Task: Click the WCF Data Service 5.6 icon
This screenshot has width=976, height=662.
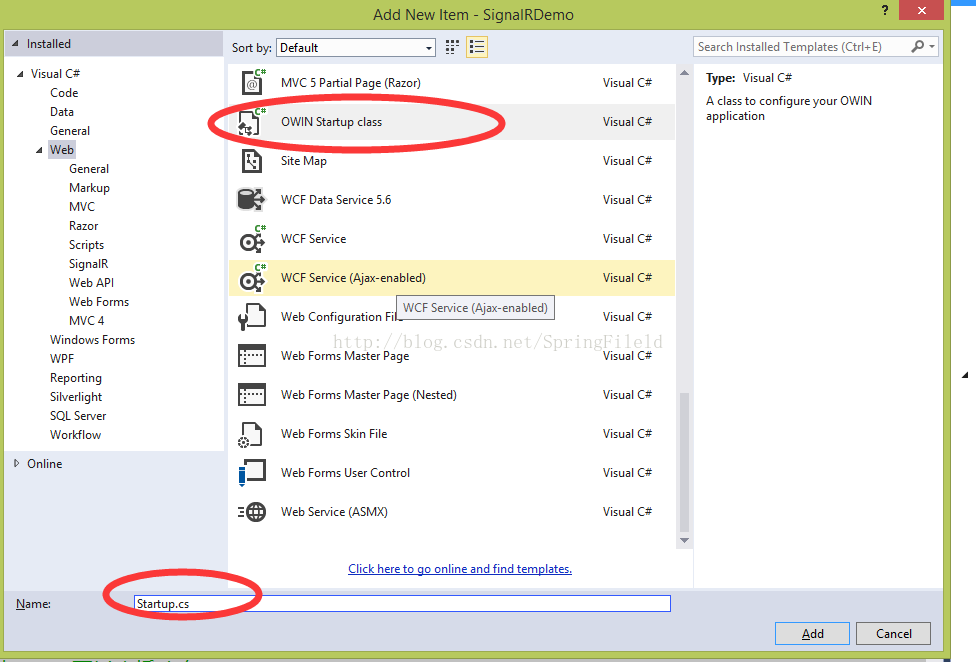Action: (x=252, y=200)
